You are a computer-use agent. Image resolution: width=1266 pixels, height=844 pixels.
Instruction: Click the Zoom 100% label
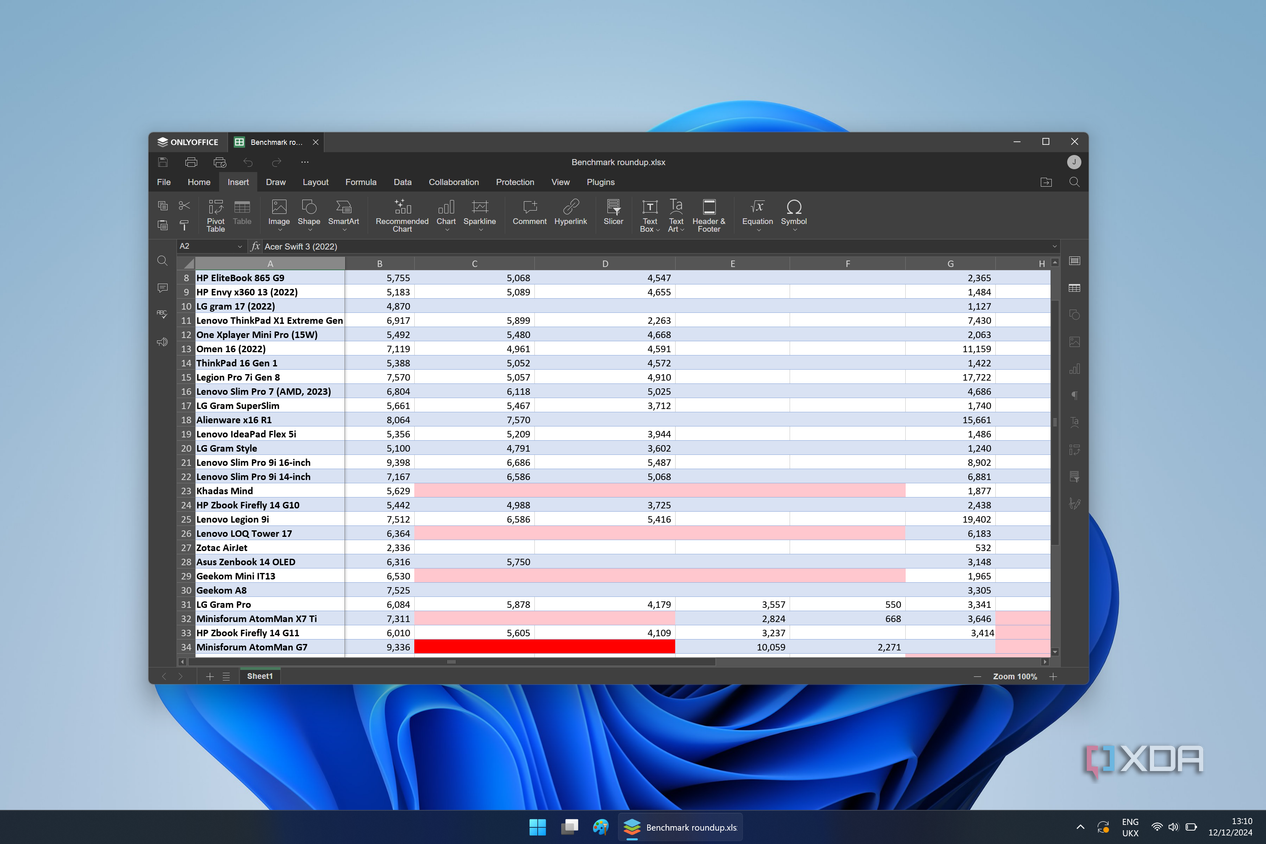(x=1015, y=677)
